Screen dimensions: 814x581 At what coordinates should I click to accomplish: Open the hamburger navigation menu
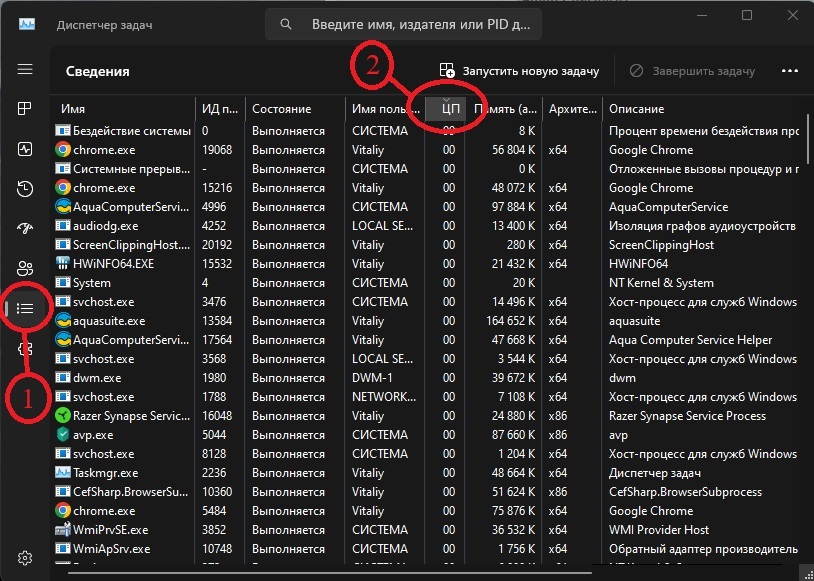(25, 69)
